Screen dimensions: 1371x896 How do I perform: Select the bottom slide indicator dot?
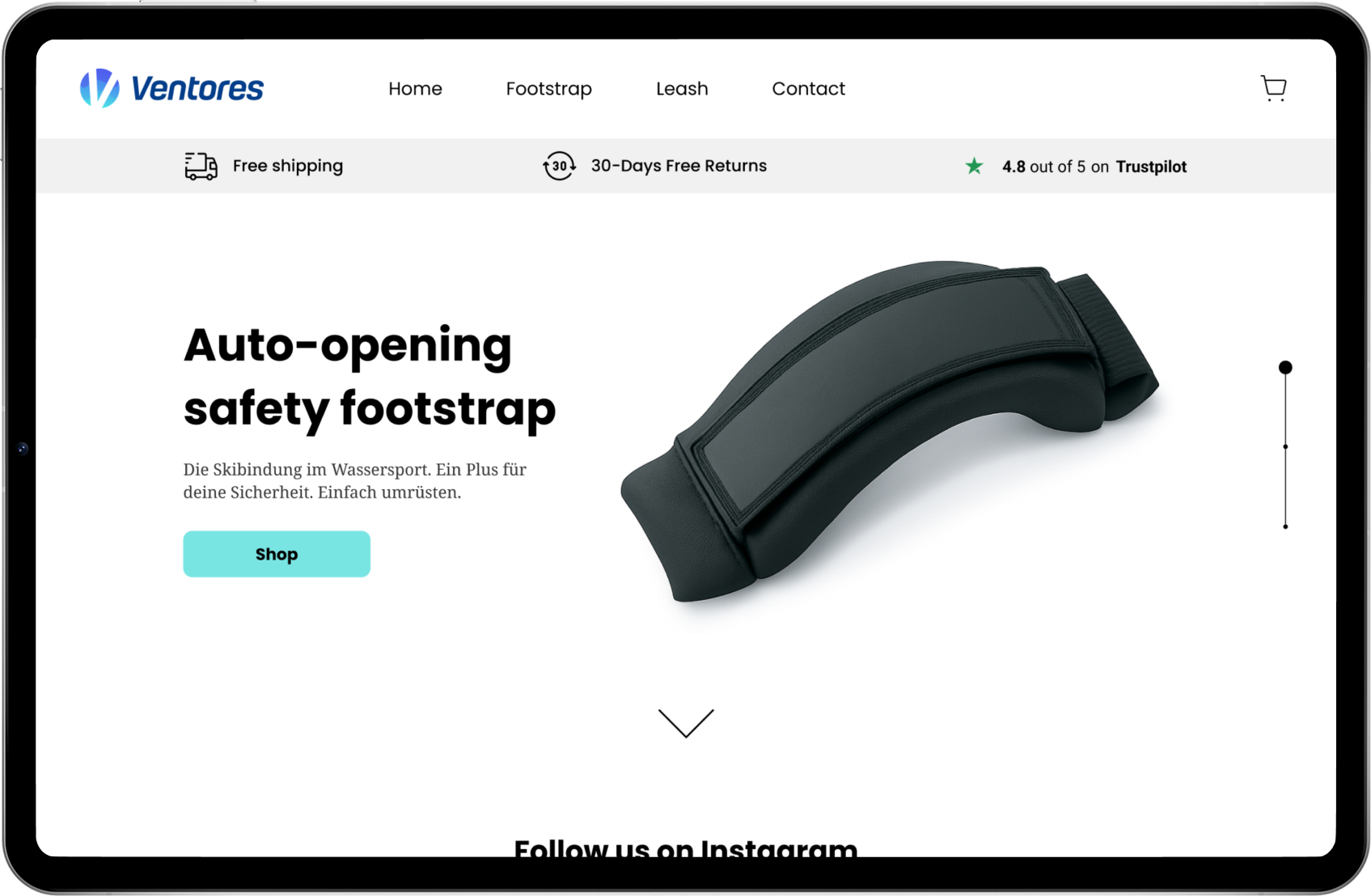1285,526
